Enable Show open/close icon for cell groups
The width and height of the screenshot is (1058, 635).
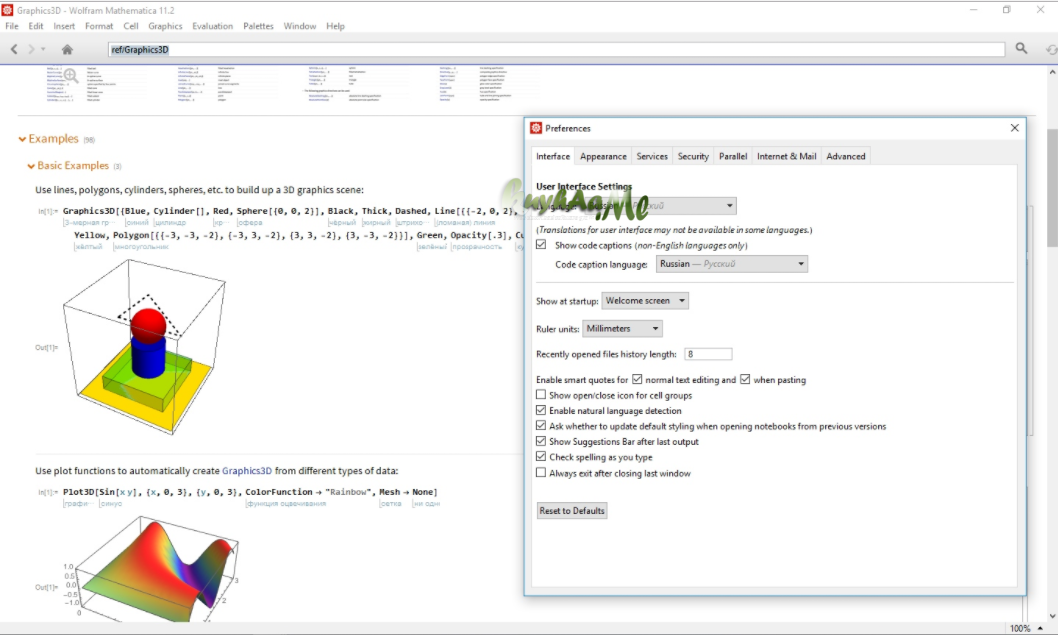541,395
